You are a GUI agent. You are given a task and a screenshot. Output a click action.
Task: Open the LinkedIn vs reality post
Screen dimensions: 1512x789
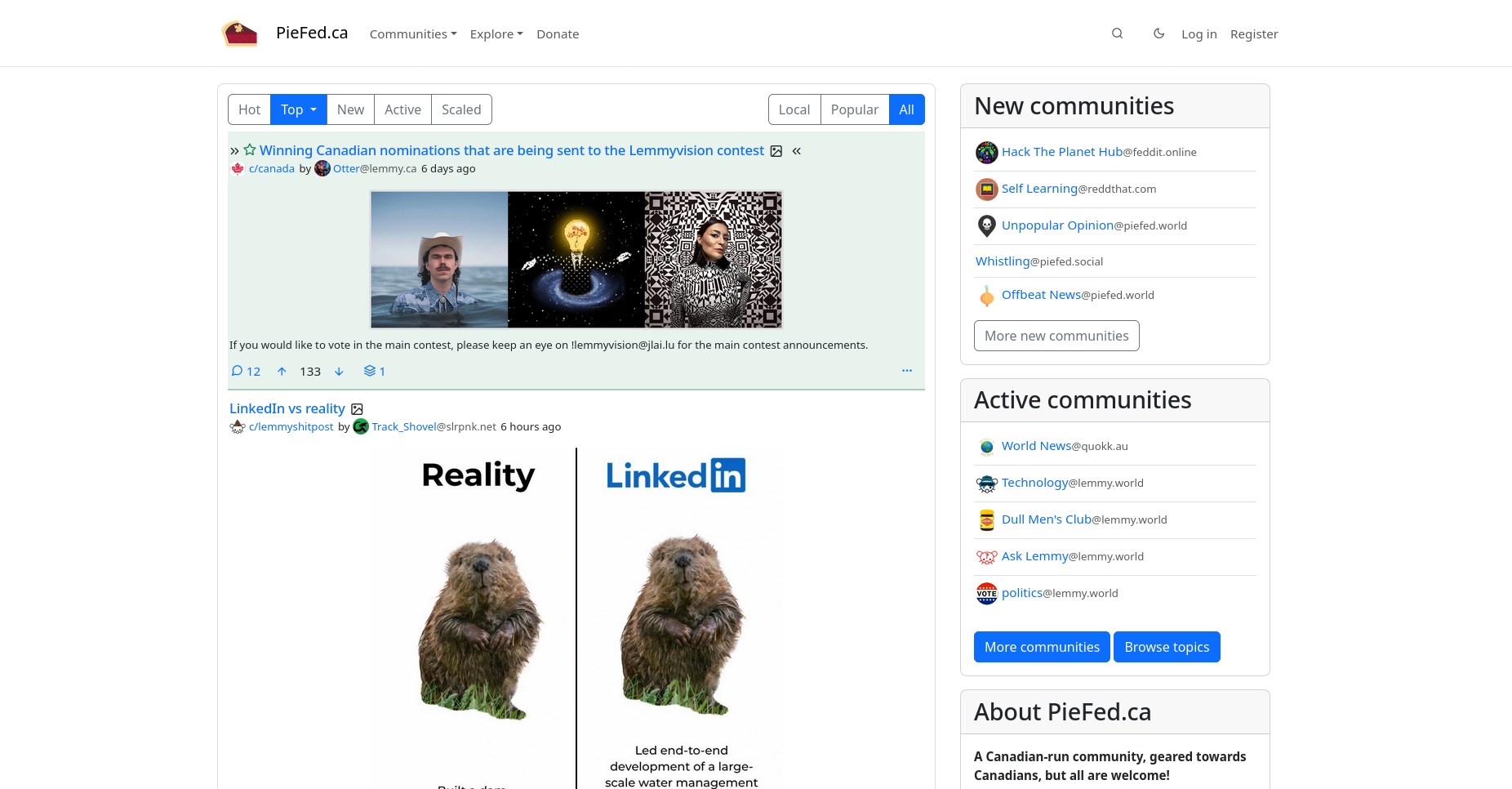tap(287, 408)
